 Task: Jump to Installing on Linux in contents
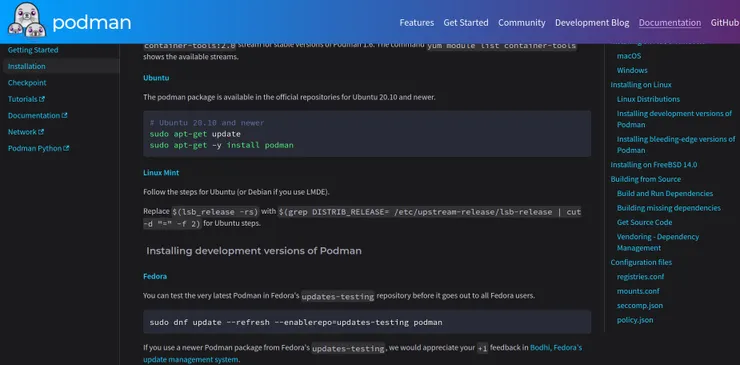click(x=640, y=85)
